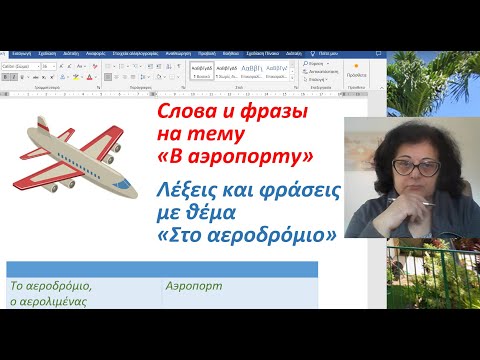The image size is (480, 360).
Task: Click the Shrink Font icon
Action: (69, 66)
